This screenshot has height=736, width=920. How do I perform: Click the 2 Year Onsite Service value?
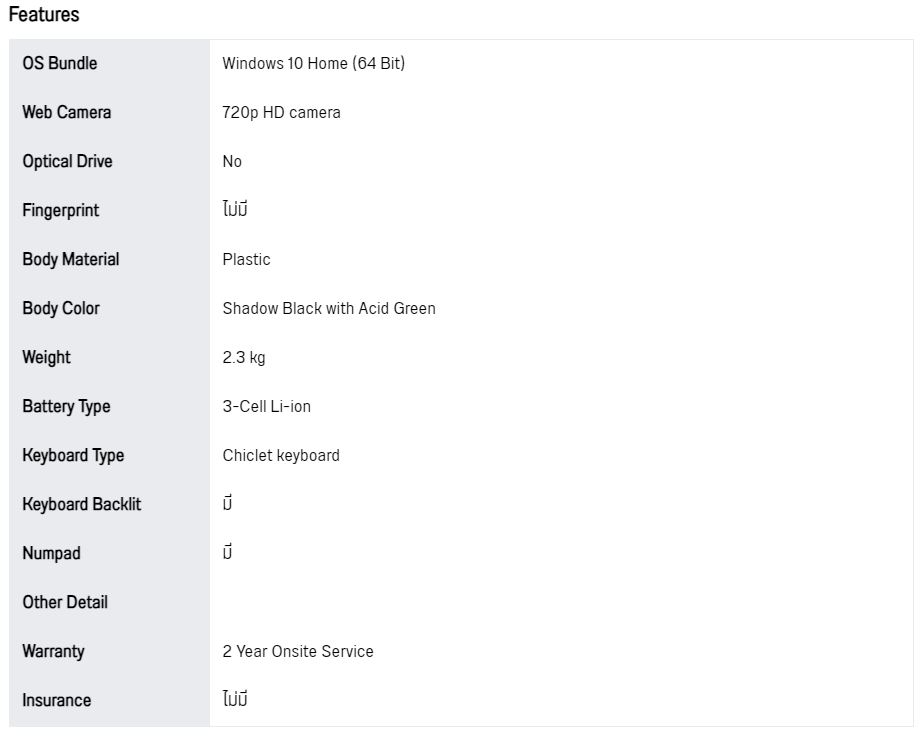pos(298,651)
